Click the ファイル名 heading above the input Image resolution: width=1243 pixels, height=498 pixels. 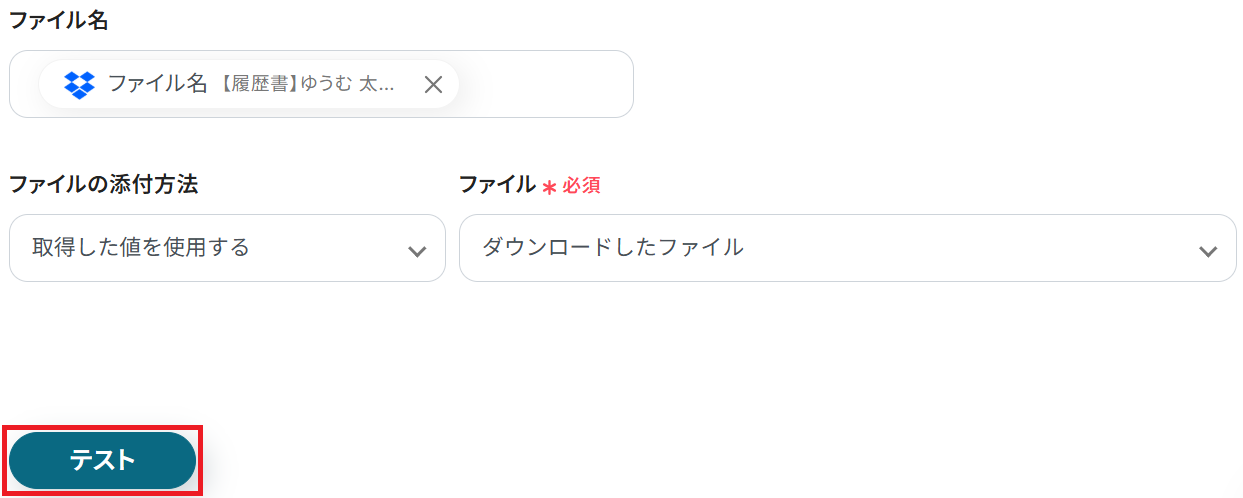58,21
